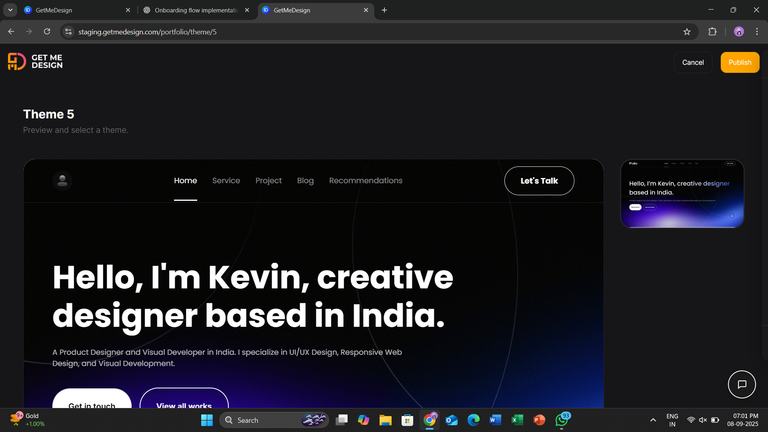Click the Let's Talk button
768x432 pixels.
539,181
